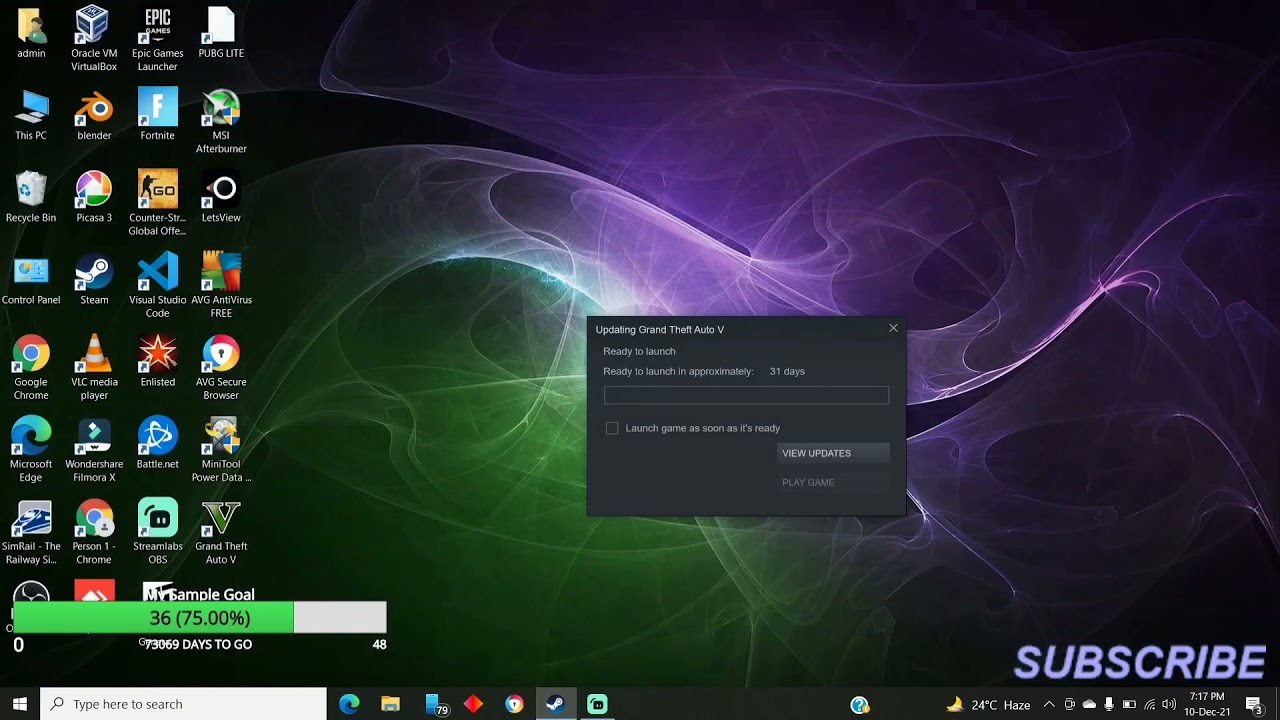
Task: Check the battery tray icon
Action: [1129, 704]
